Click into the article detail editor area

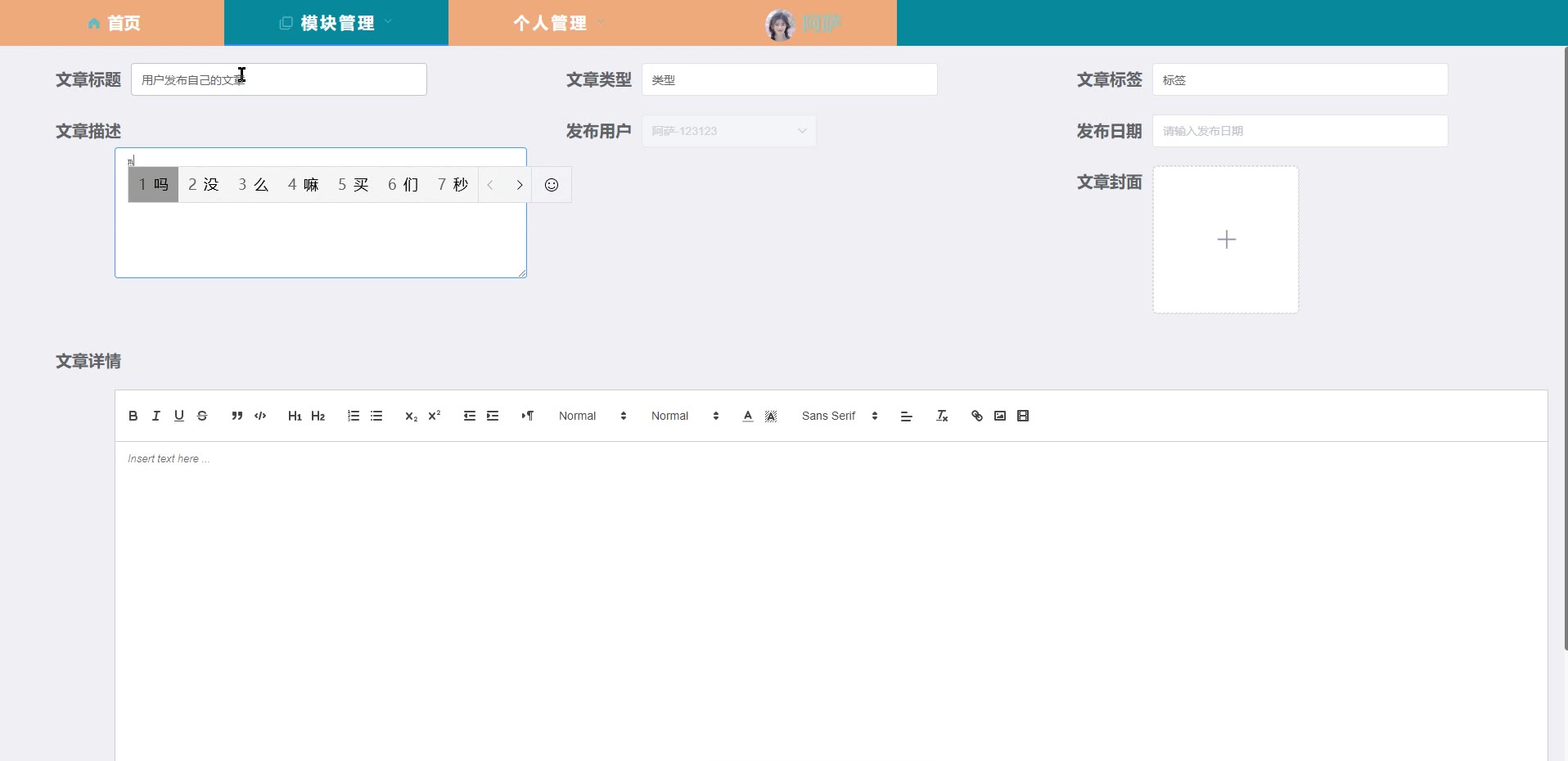click(x=831, y=601)
